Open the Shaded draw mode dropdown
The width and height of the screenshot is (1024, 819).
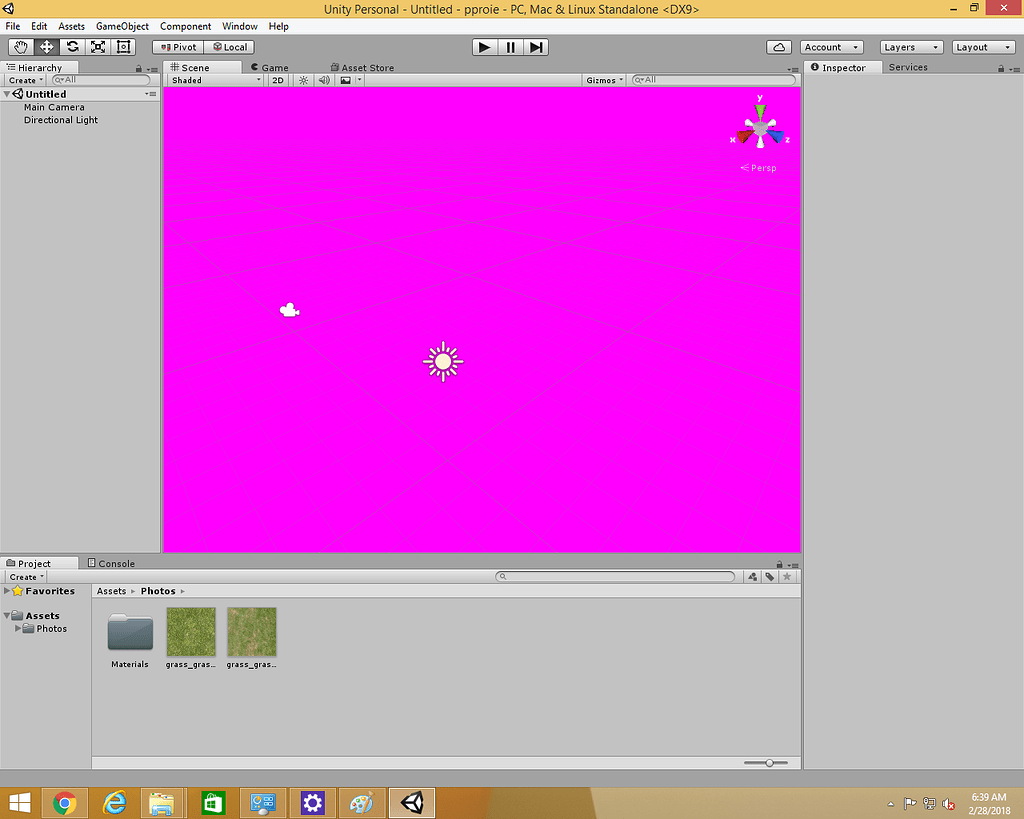(213, 80)
